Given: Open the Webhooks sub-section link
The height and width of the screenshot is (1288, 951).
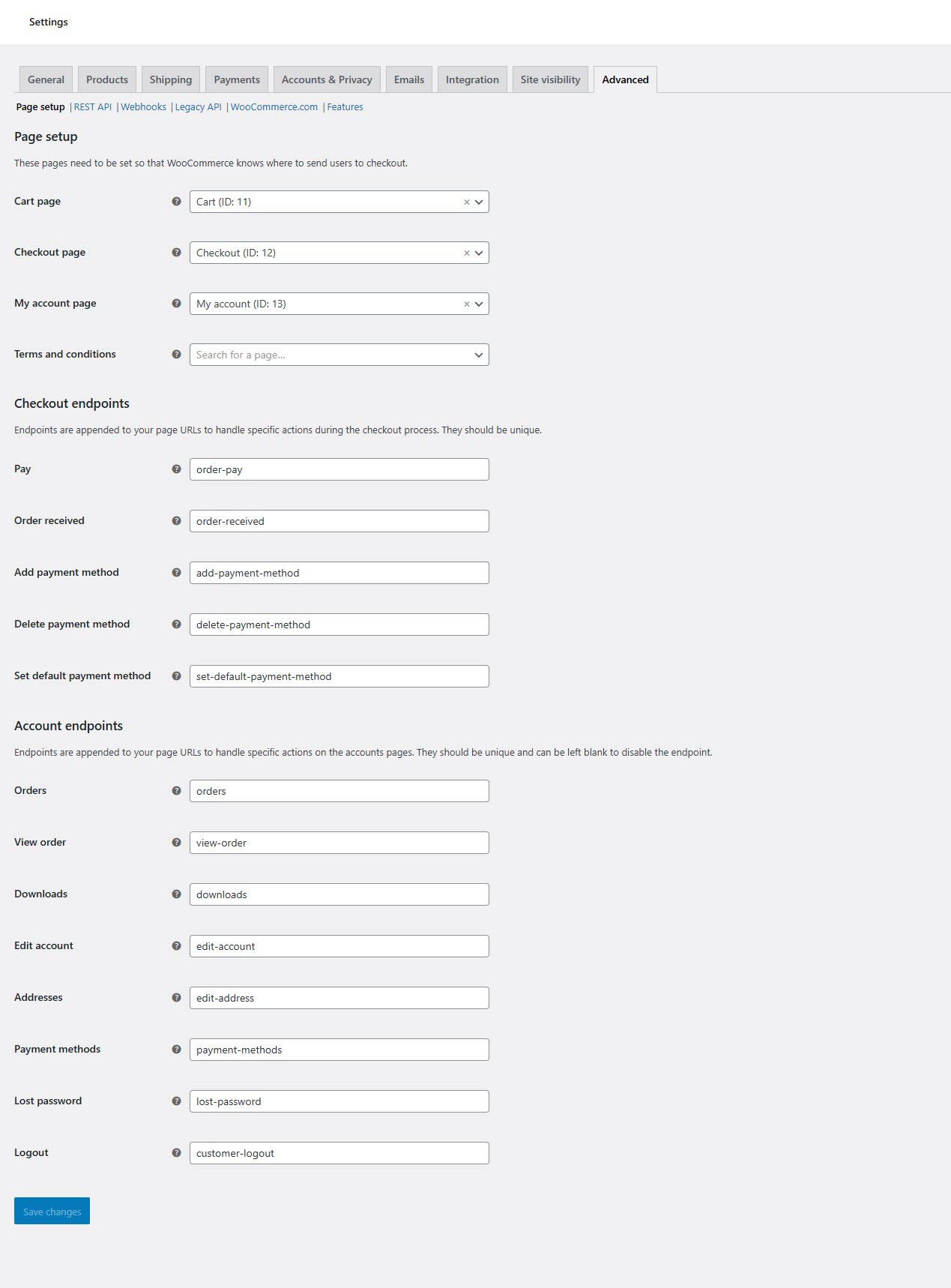Looking at the screenshot, I should pos(143,107).
